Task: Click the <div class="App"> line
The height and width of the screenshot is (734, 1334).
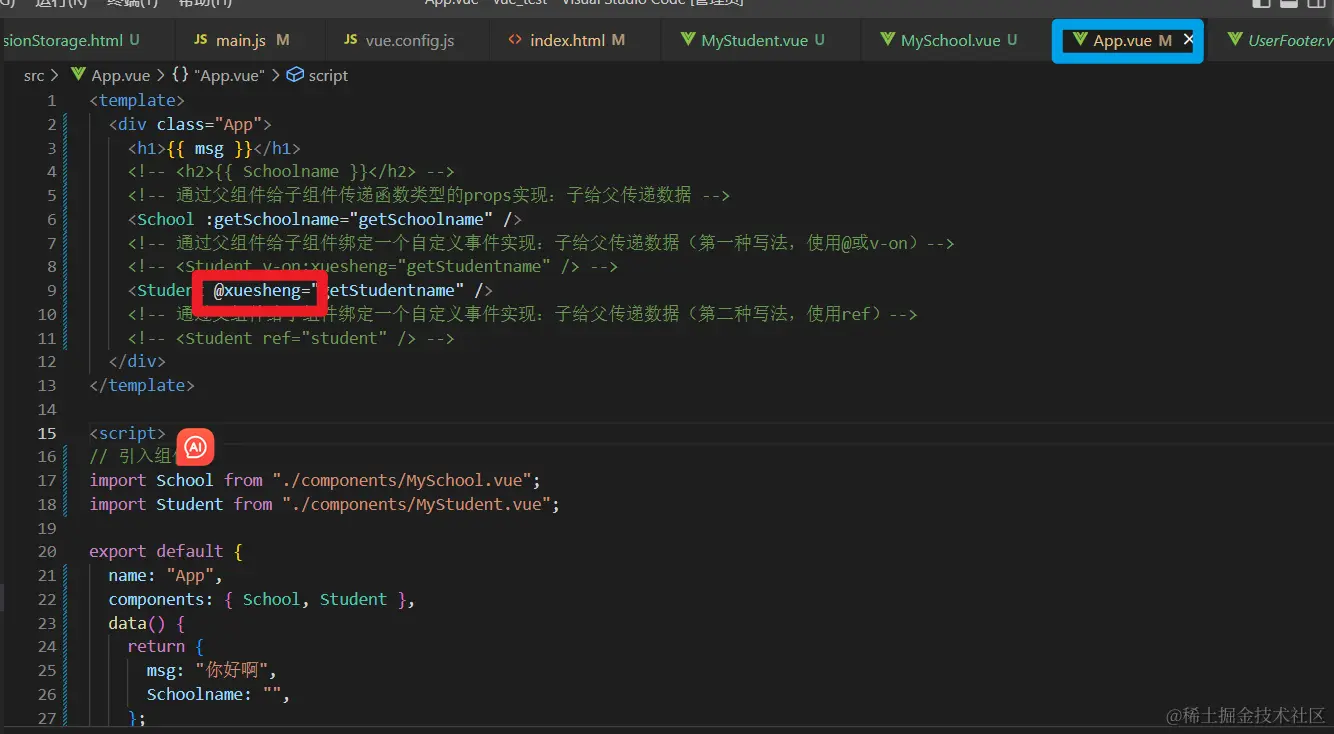Action: [x=190, y=124]
